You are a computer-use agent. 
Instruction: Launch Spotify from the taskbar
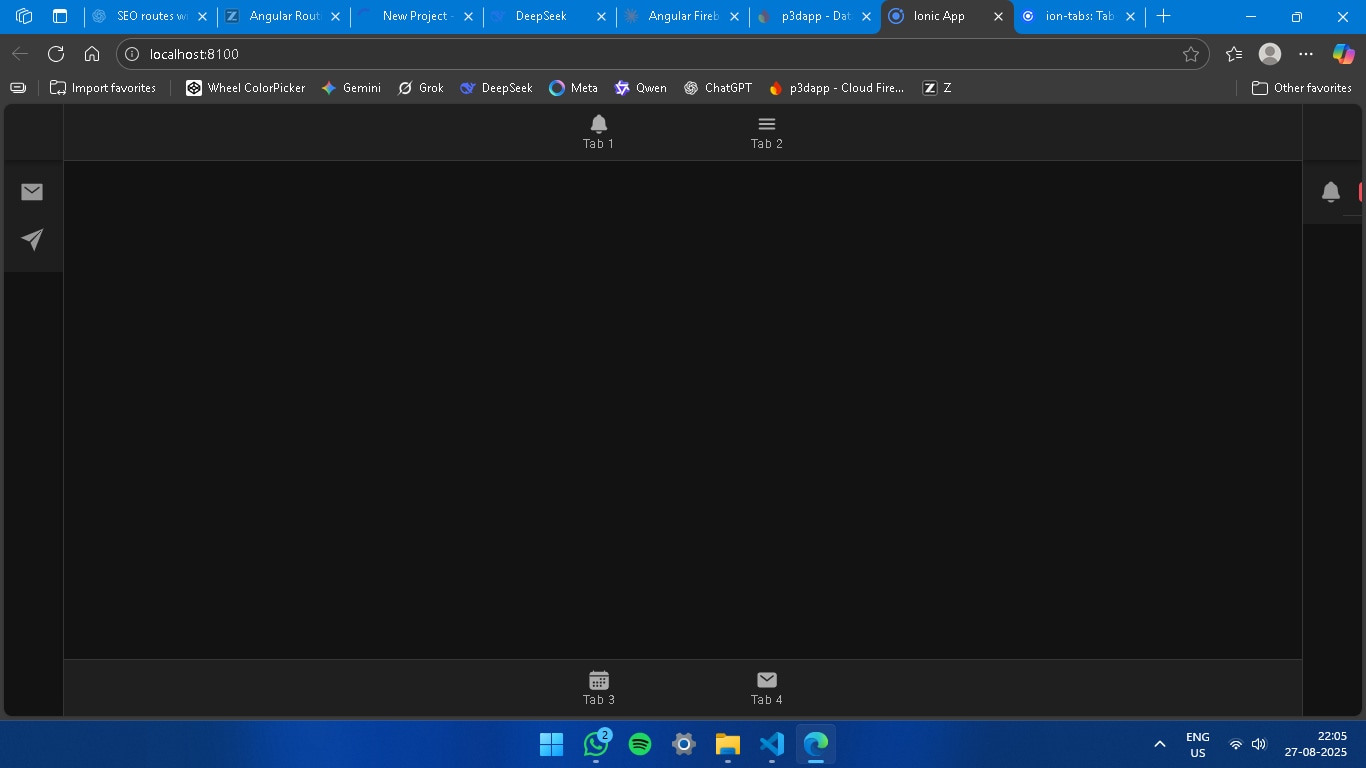point(640,744)
